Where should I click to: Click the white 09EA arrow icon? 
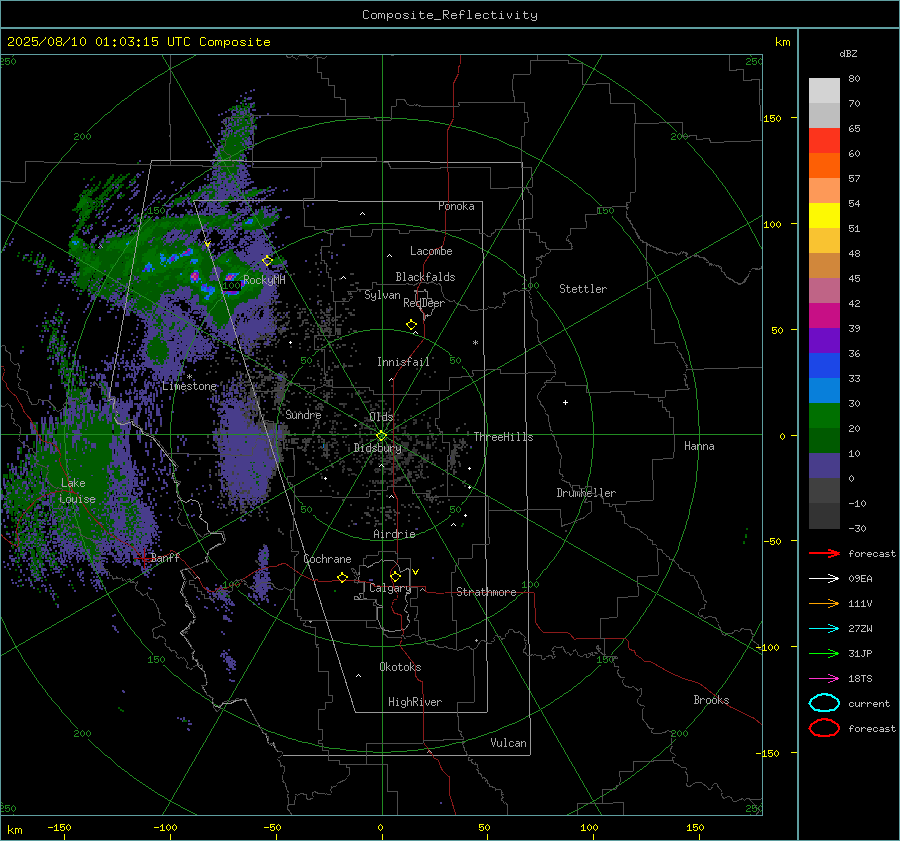tap(824, 578)
